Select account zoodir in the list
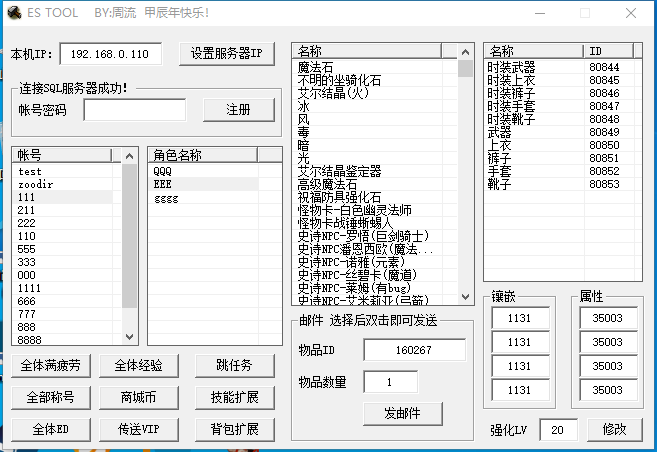Screen dimensions: 657x452 click(62, 184)
